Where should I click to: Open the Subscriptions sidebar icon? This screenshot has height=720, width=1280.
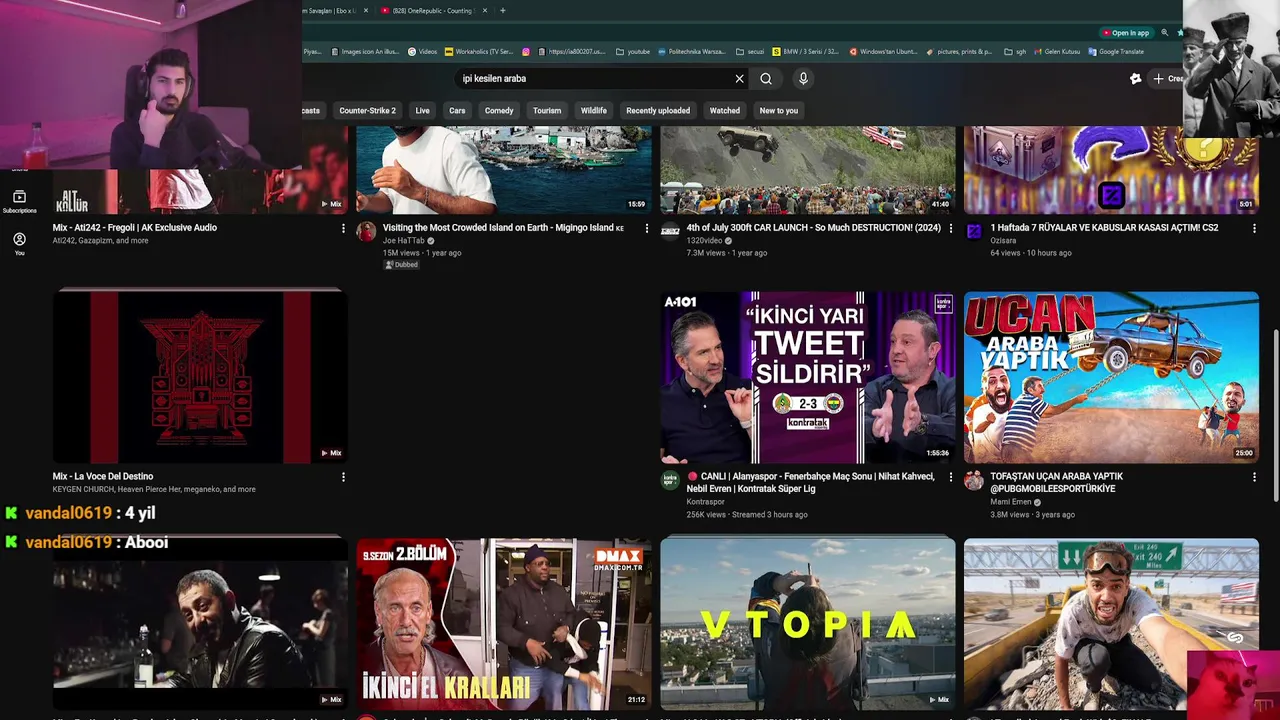pos(19,201)
